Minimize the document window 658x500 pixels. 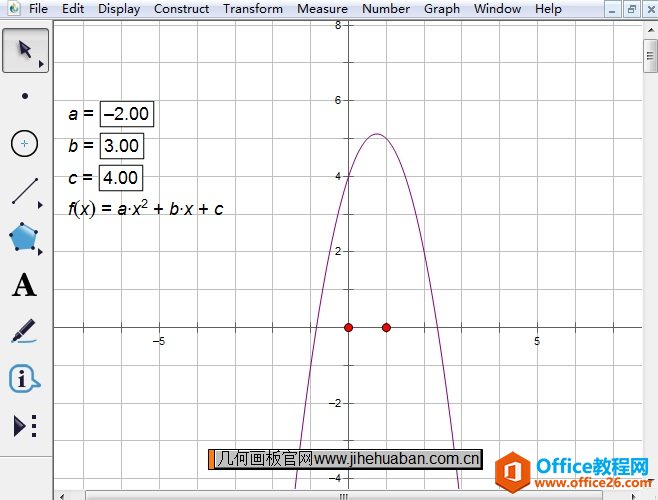coord(612,9)
